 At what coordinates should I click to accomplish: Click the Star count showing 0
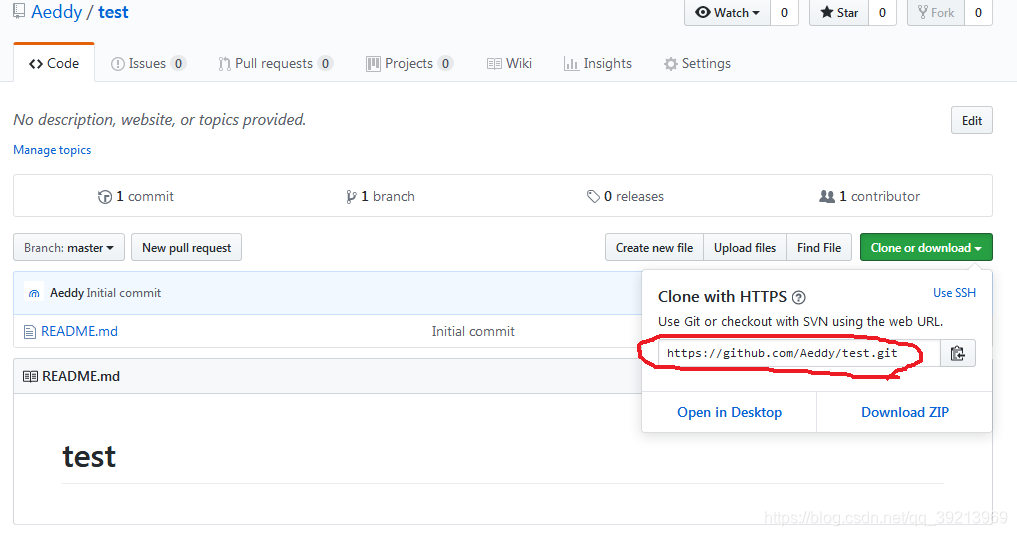click(882, 12)
